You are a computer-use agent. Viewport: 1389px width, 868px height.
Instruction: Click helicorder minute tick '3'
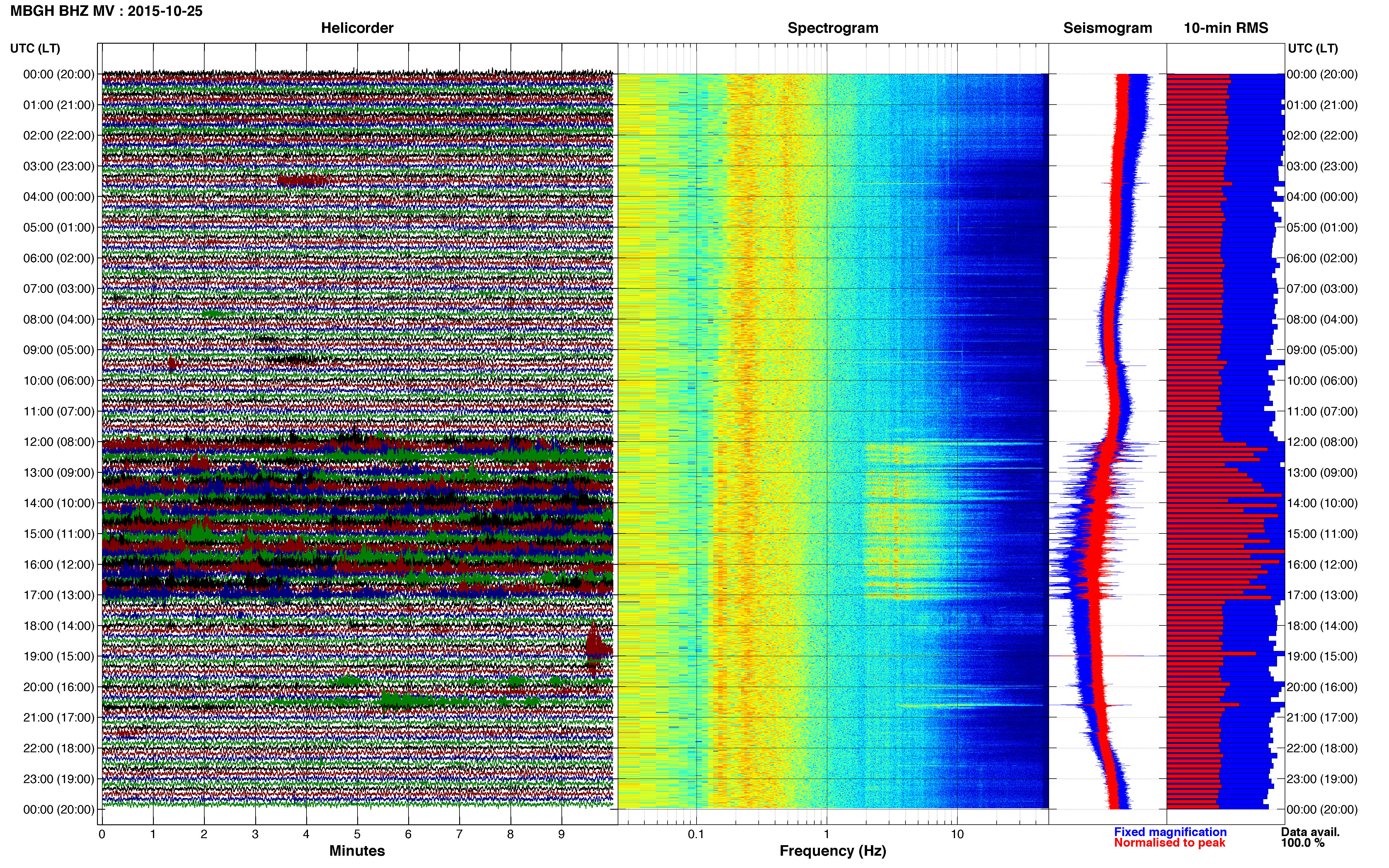(x=255, y=835)
